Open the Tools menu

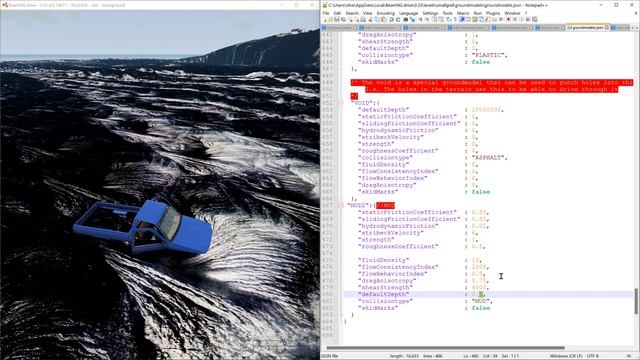(x=448, y=13)
